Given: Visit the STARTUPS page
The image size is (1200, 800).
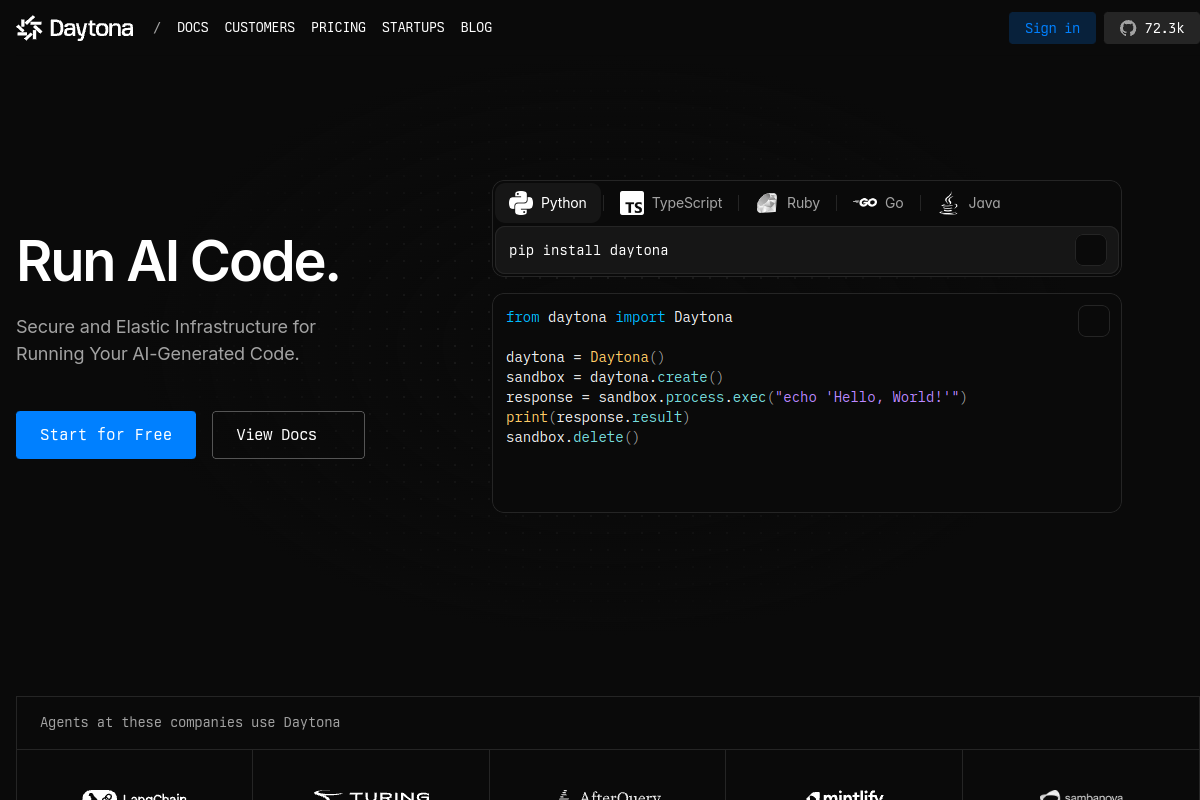Looking at the screenshot, I should pos(413,28).
